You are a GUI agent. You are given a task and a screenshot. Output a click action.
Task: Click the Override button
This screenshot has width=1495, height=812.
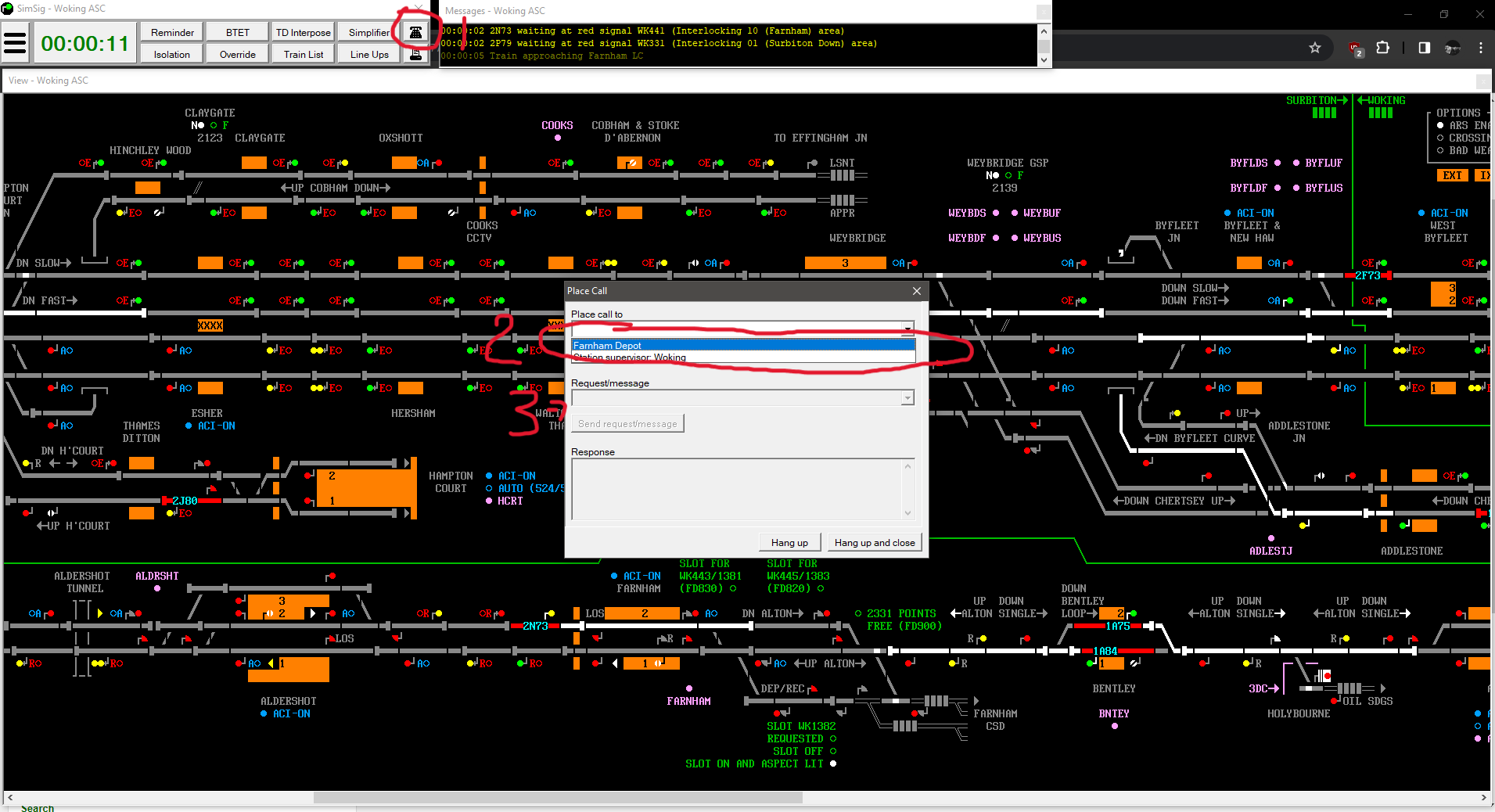click(x=238, y=54)
